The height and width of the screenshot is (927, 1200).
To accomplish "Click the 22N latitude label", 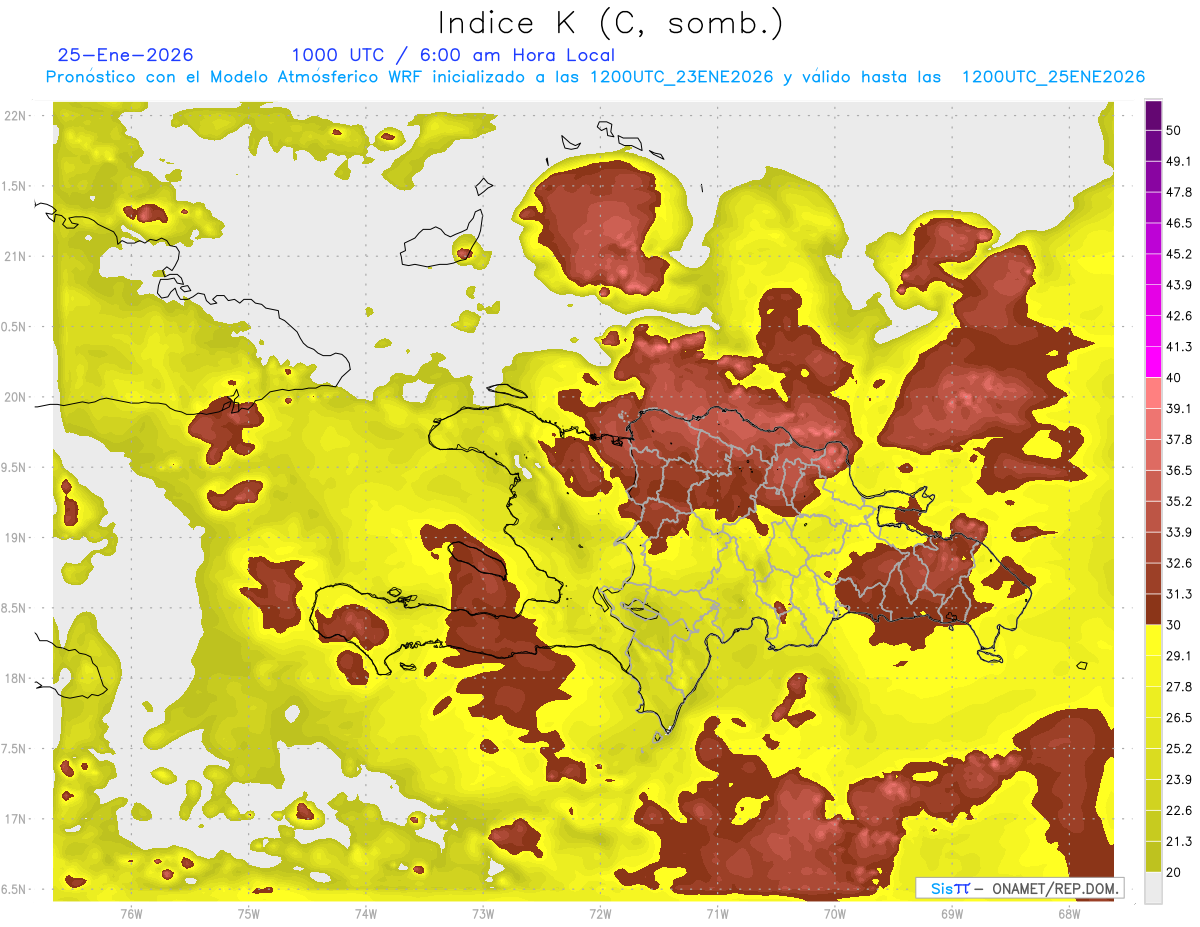I will (17, 115).
